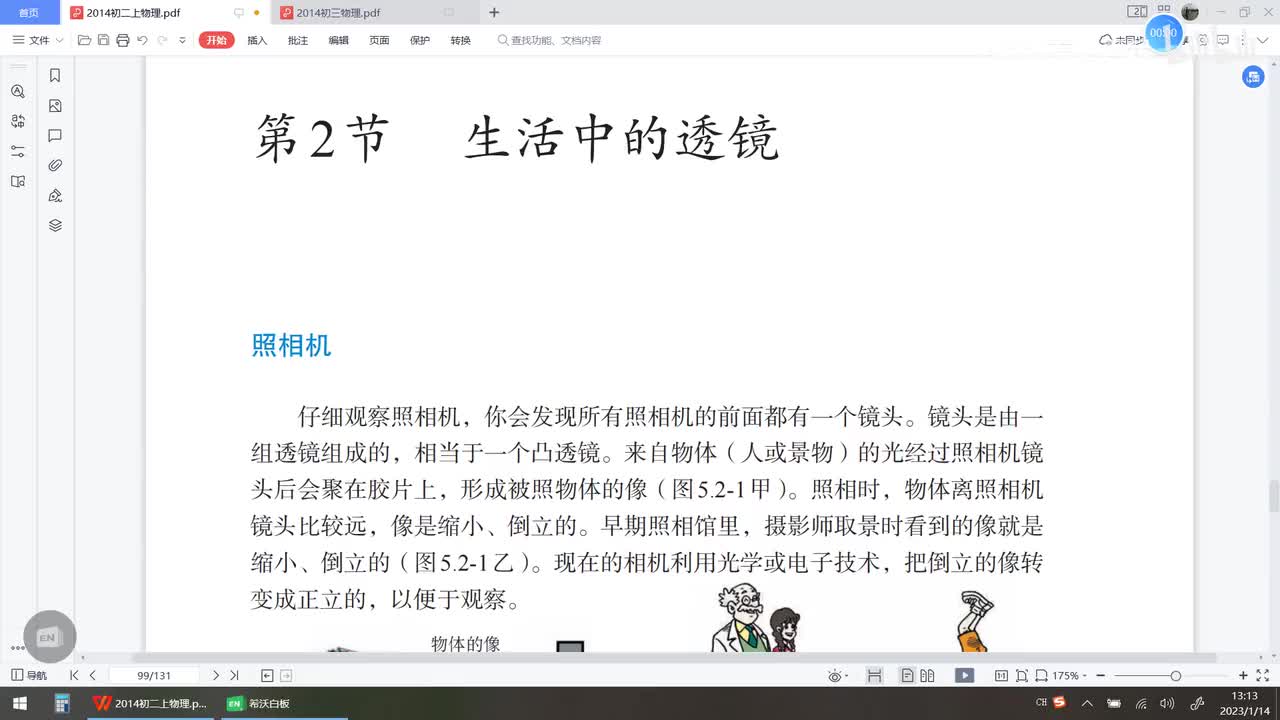Viewport: 1280px width, 720px height.
Task: Click the open folder icon in toolbar
Action: click(84, 40)
